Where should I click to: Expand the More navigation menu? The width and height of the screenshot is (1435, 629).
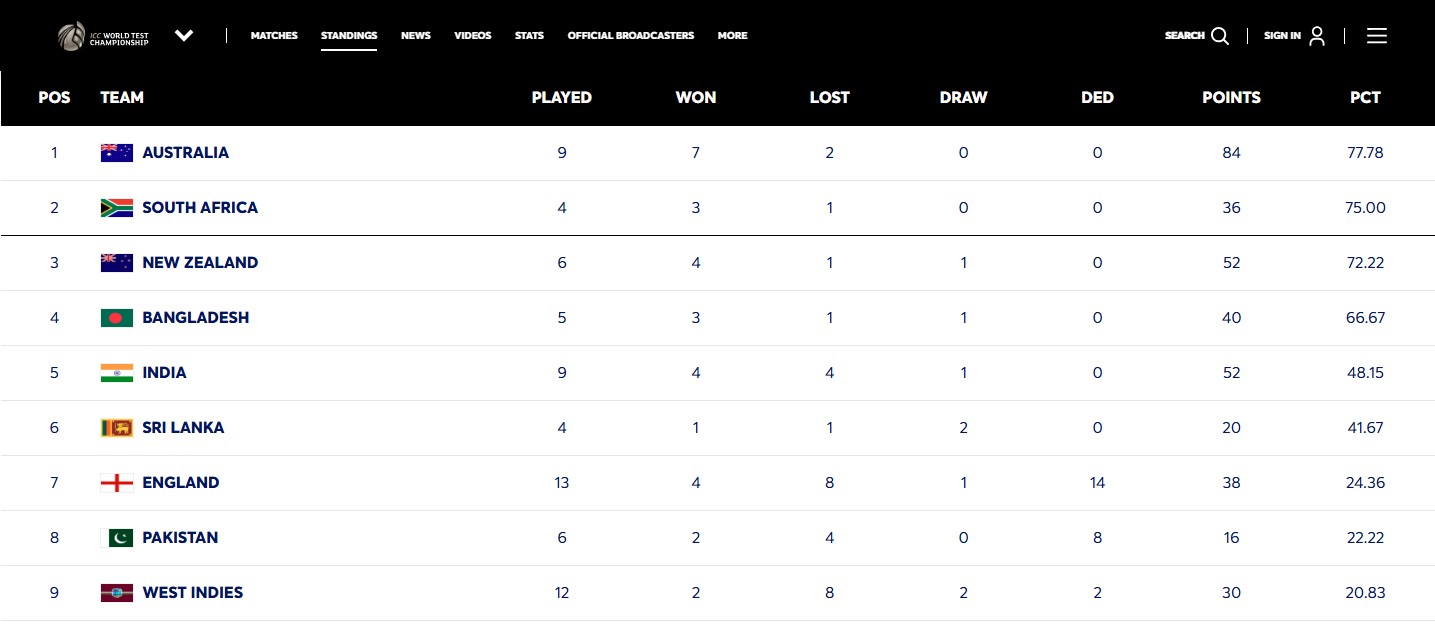click(732, 36)
